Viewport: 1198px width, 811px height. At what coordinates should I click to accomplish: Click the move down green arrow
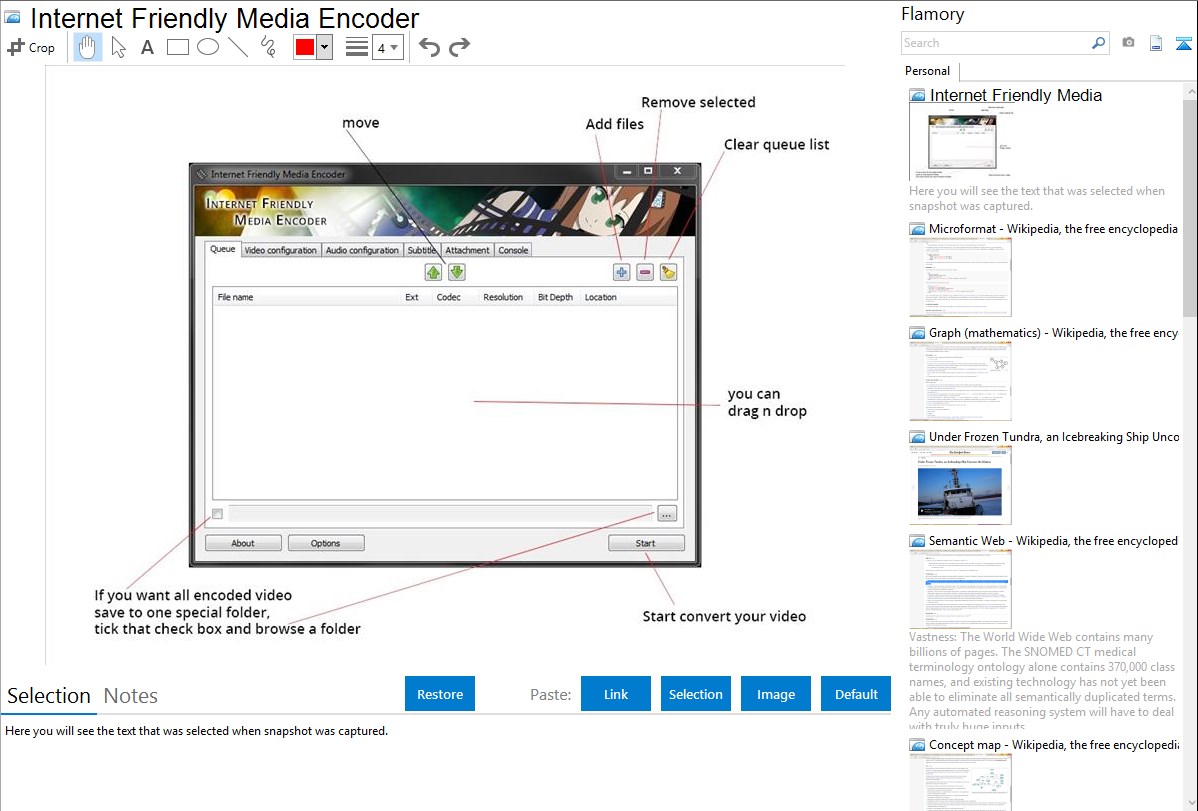(457, 272)
